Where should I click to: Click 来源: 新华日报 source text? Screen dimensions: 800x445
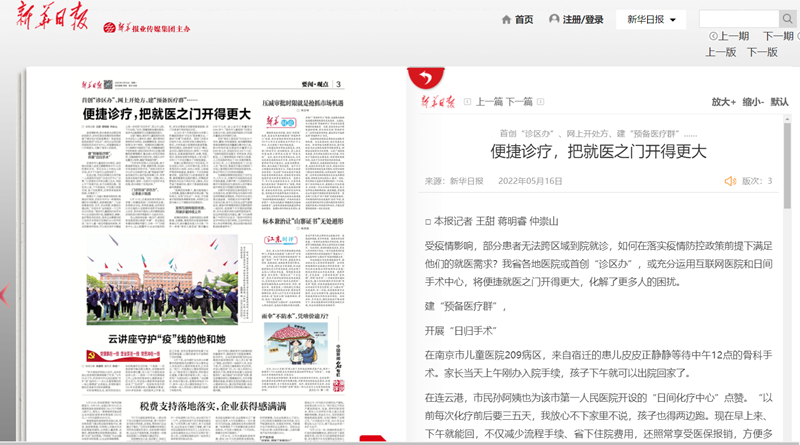(x=454, y=181)
